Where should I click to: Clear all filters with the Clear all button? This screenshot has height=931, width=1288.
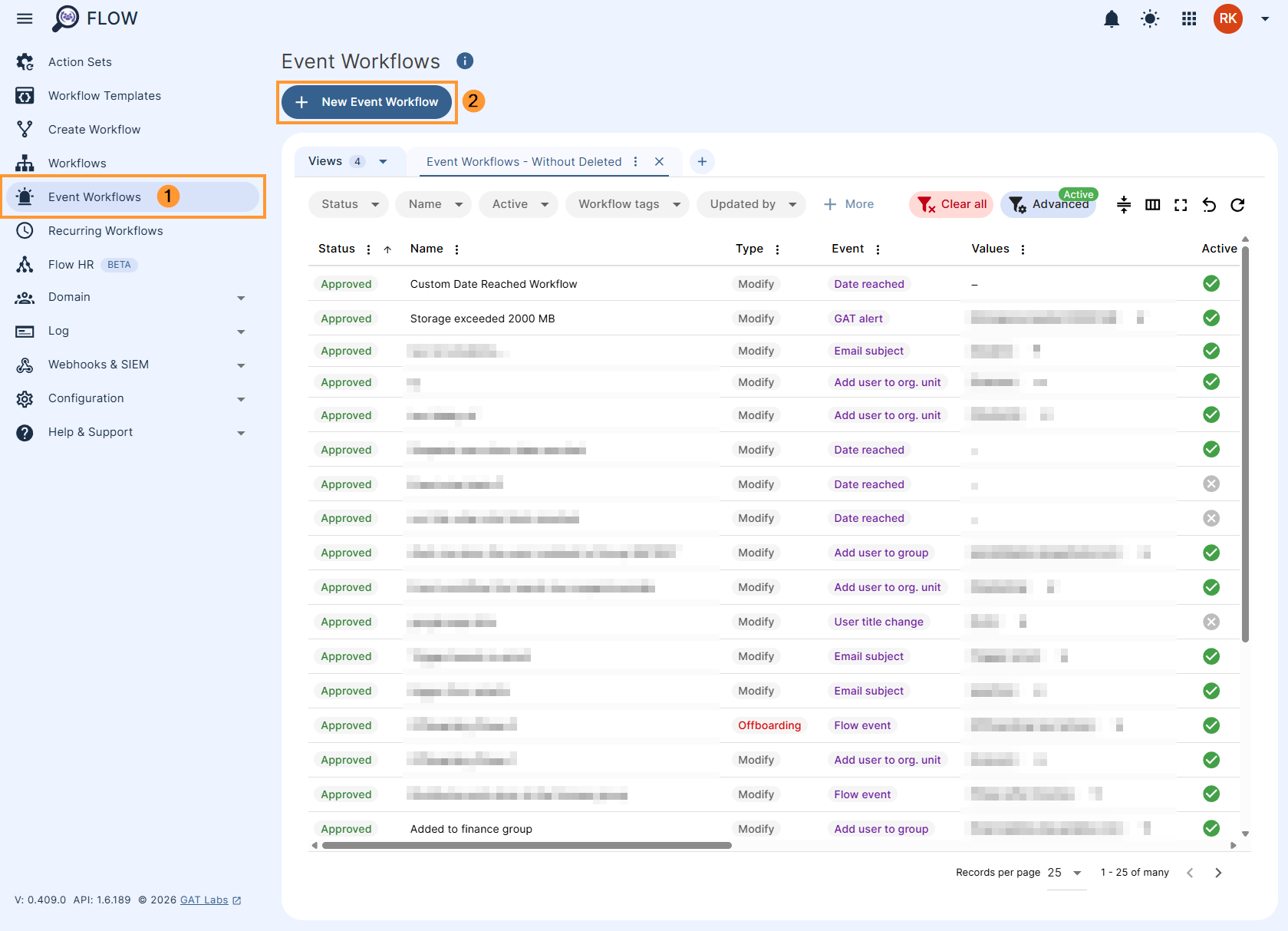click(x=950, y=204)
